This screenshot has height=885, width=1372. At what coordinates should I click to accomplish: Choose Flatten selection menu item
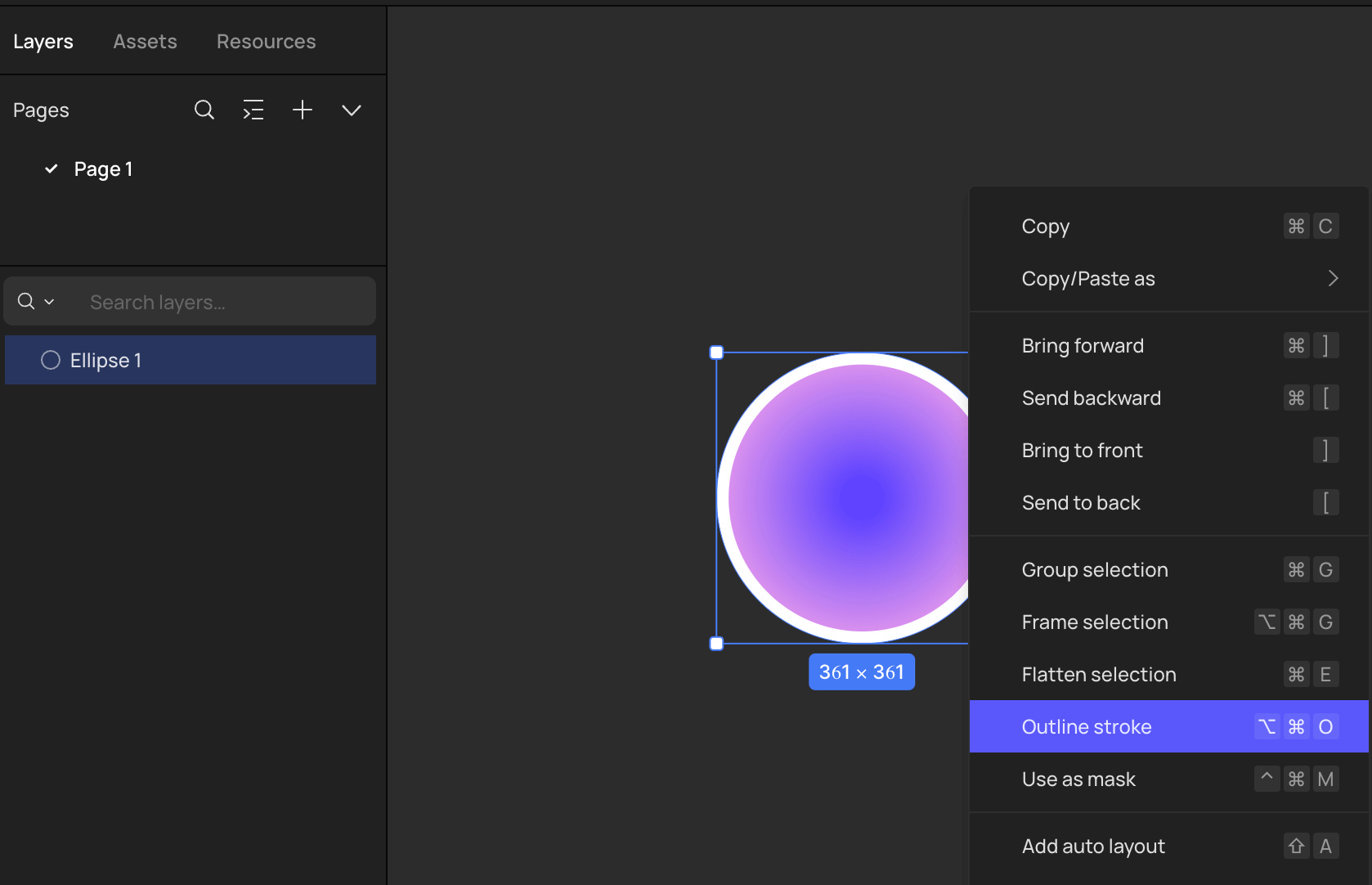point(1169,674)
